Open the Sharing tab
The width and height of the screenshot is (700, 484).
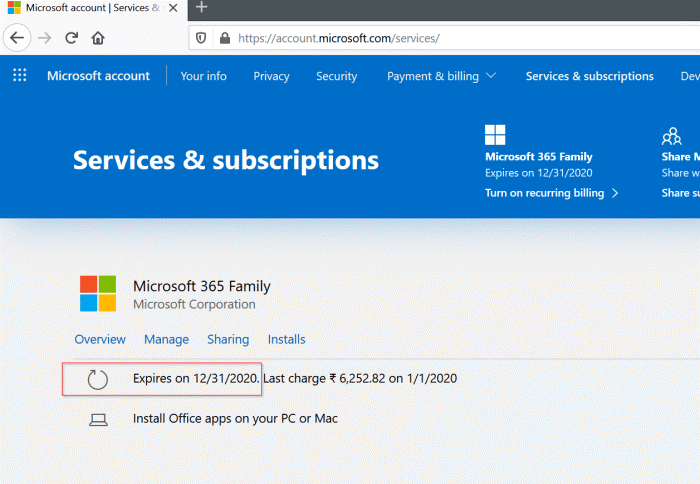(x=228, y=340)
